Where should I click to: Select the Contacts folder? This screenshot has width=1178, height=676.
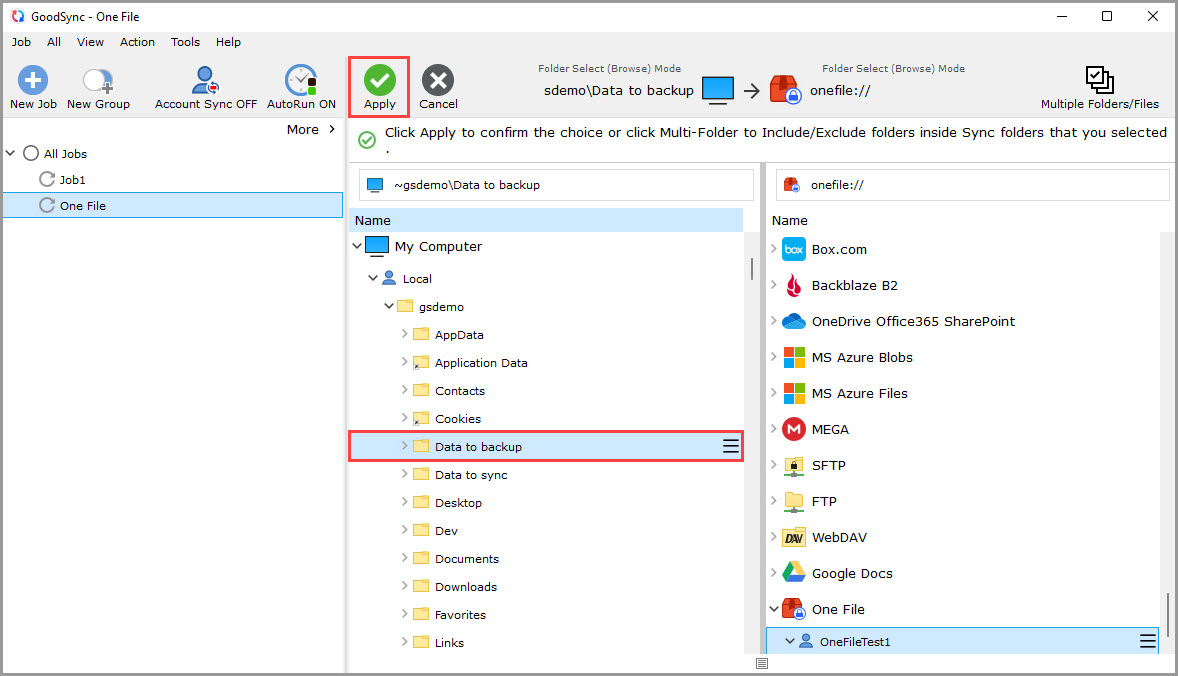(460, 391)
